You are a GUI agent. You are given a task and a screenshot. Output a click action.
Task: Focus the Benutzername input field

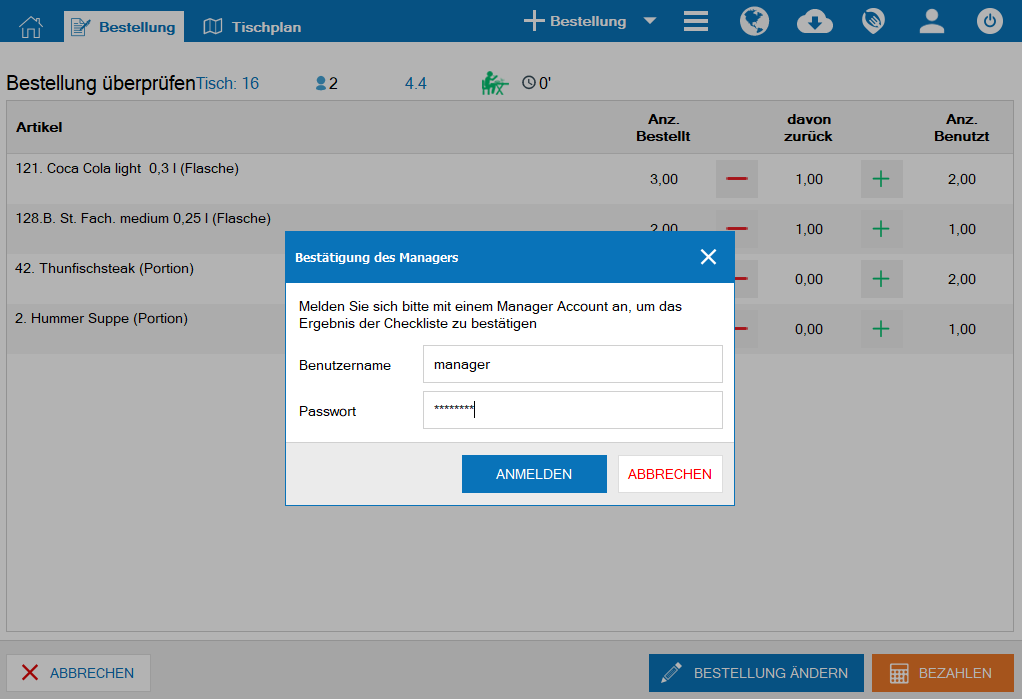[x=572, y=364]
